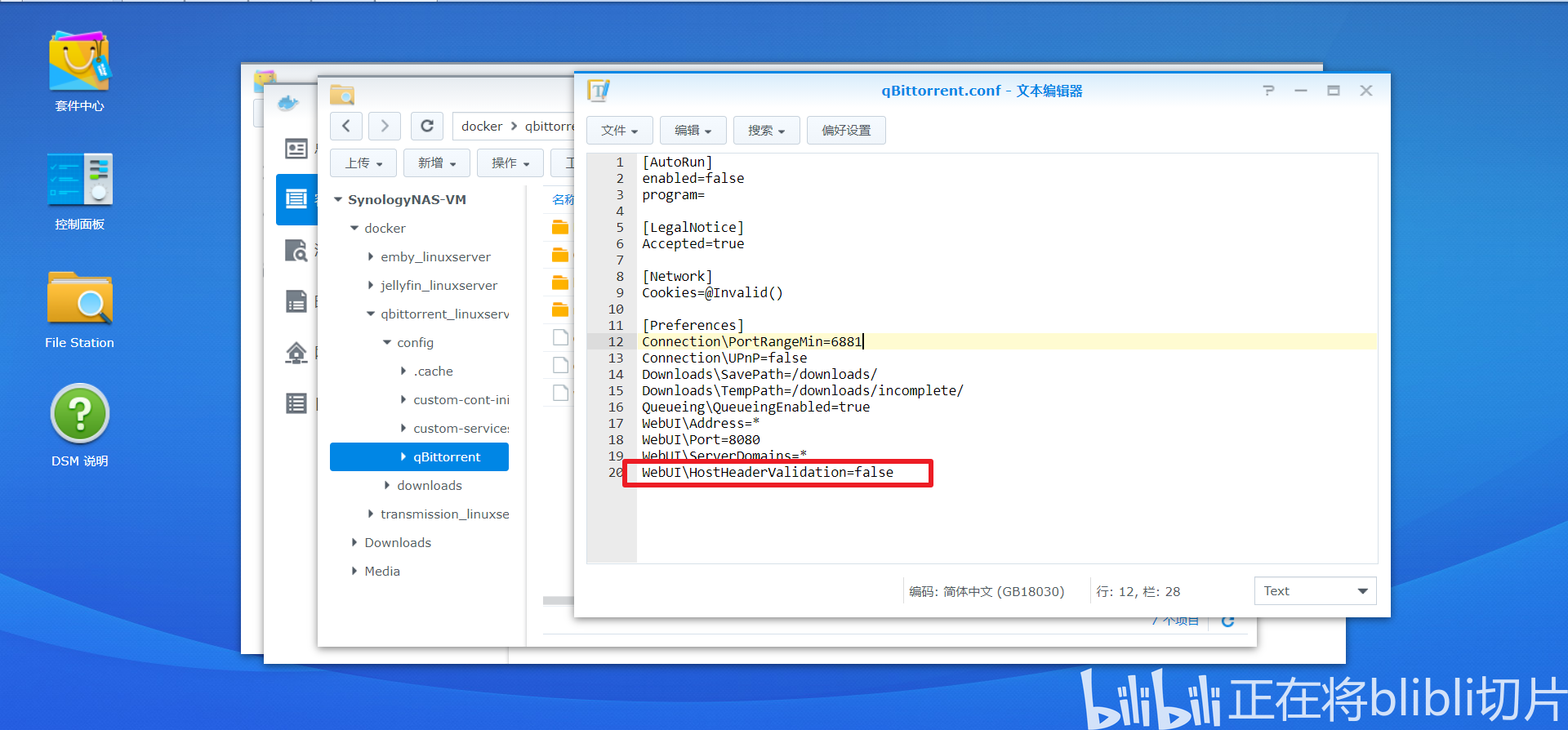Collapse the qbittorrent_linuxserver folder

click(x=371, y=314)
